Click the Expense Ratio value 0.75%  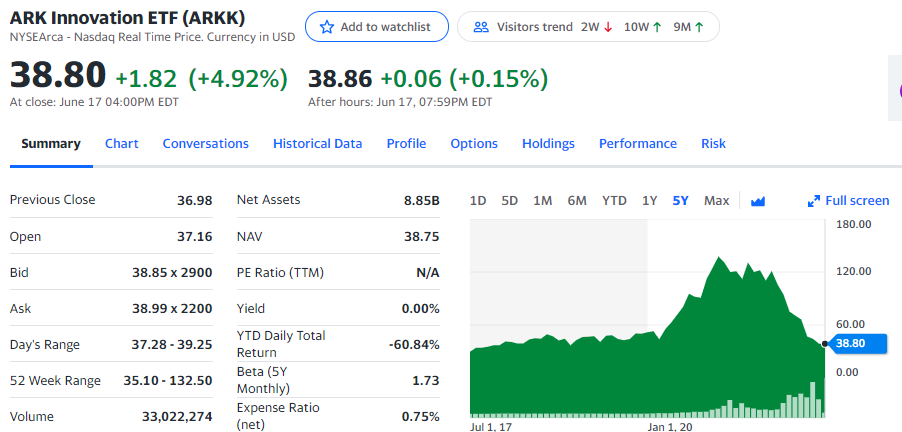click(421, 417)
